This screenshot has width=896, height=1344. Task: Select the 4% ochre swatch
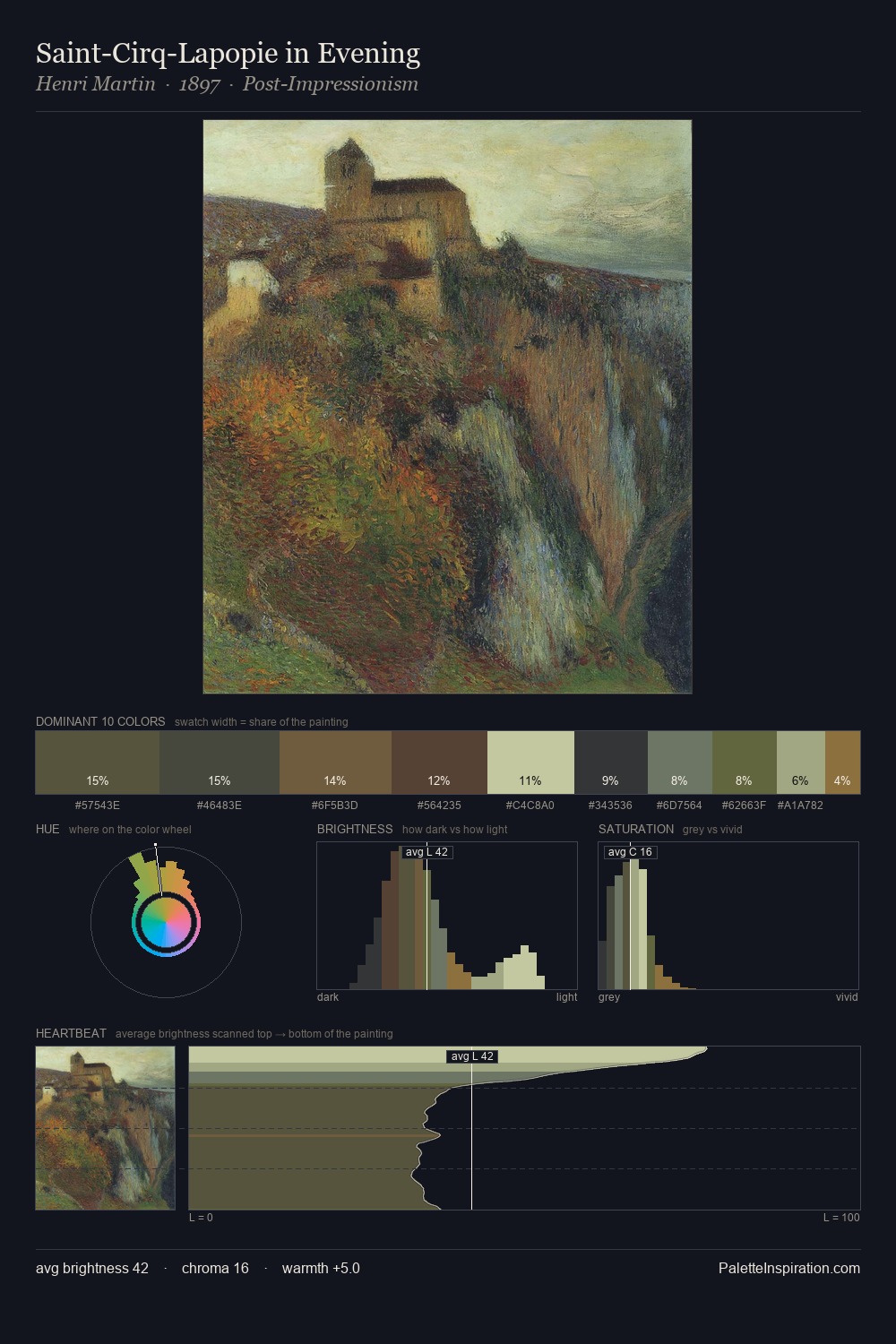click(x=842, y=762)
